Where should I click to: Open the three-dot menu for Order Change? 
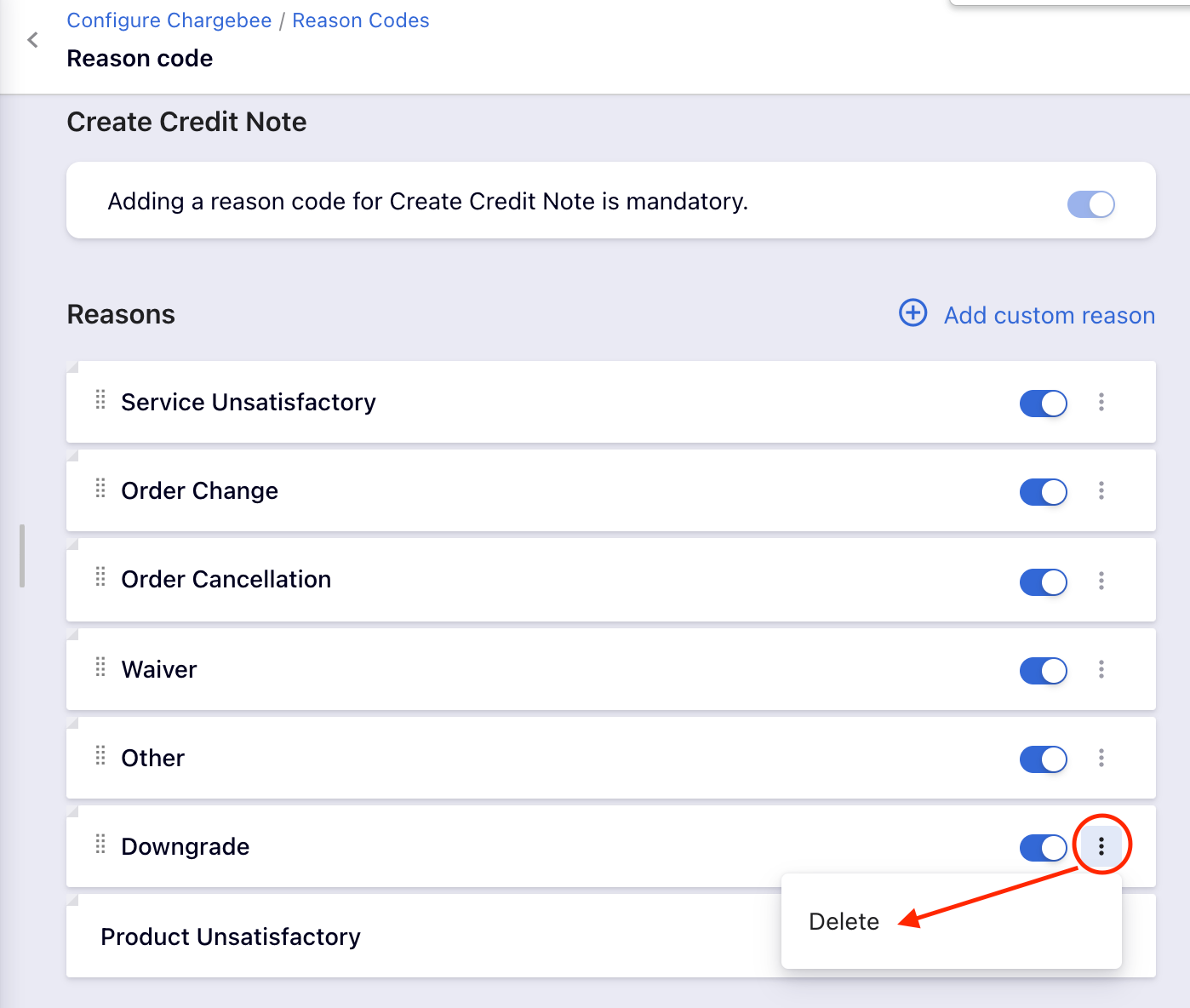coord(1101,491)
